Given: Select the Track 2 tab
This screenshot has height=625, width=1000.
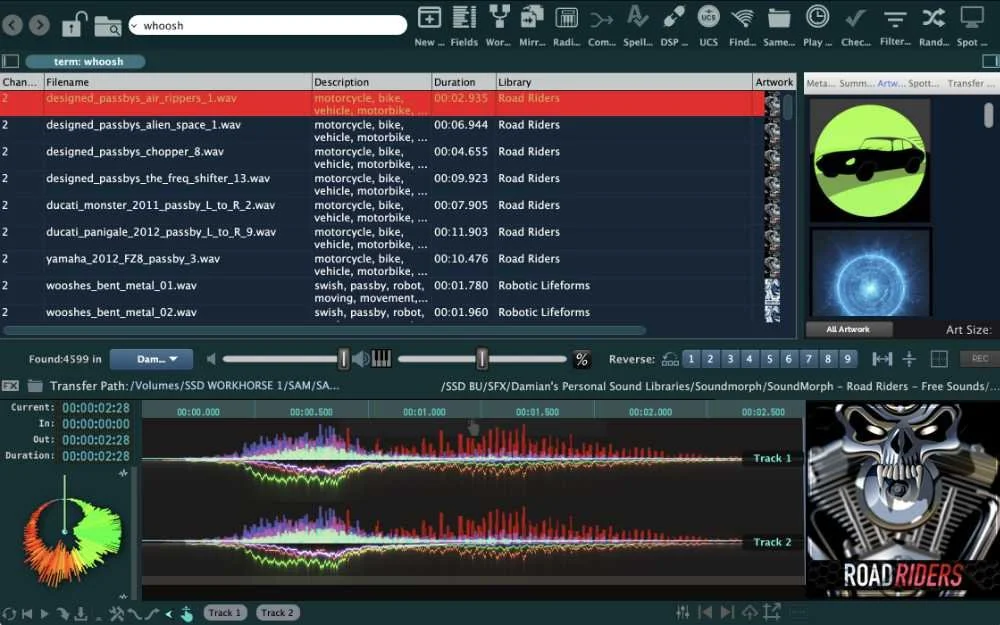Looking at the screenshot, I should (277, 612).
